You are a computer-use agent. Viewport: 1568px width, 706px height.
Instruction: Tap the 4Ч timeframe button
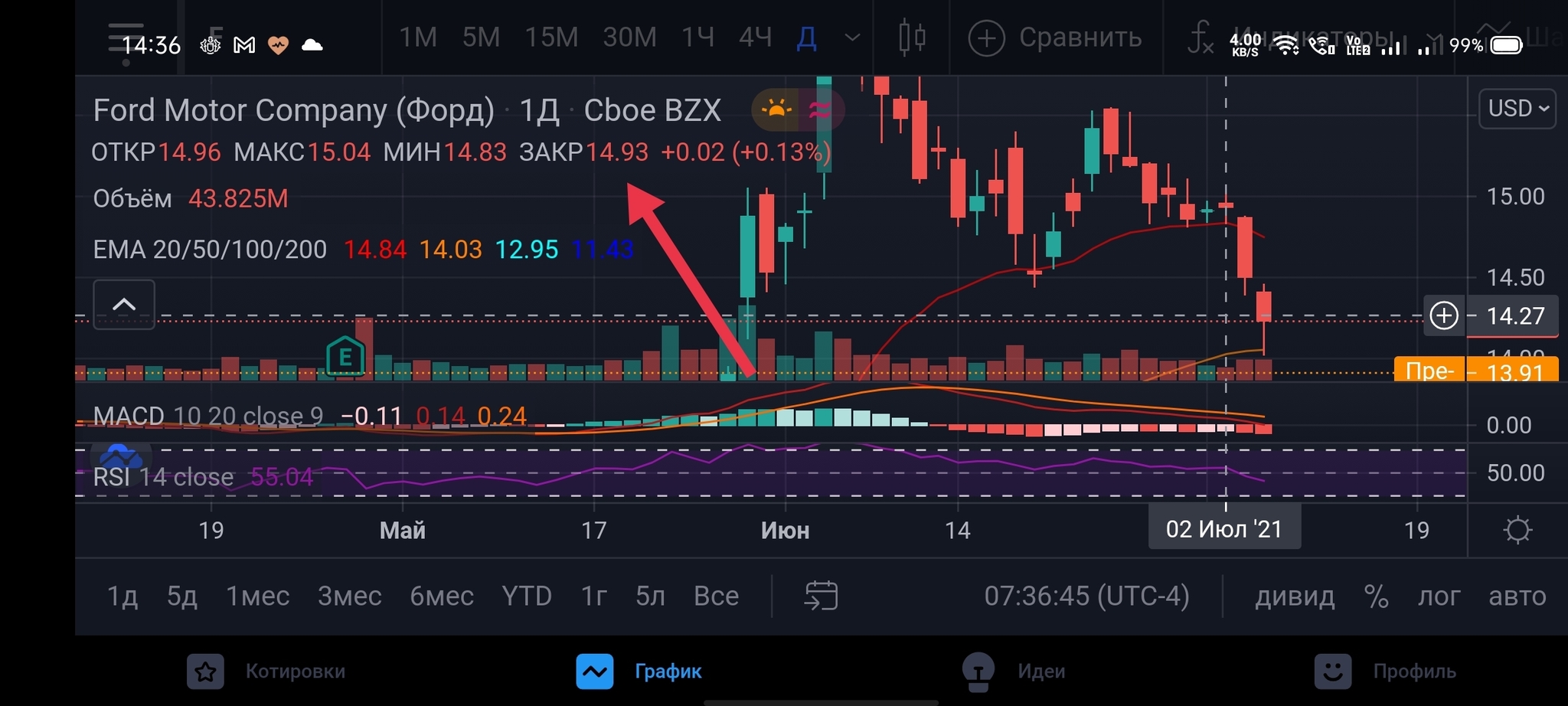pos(755,37)
